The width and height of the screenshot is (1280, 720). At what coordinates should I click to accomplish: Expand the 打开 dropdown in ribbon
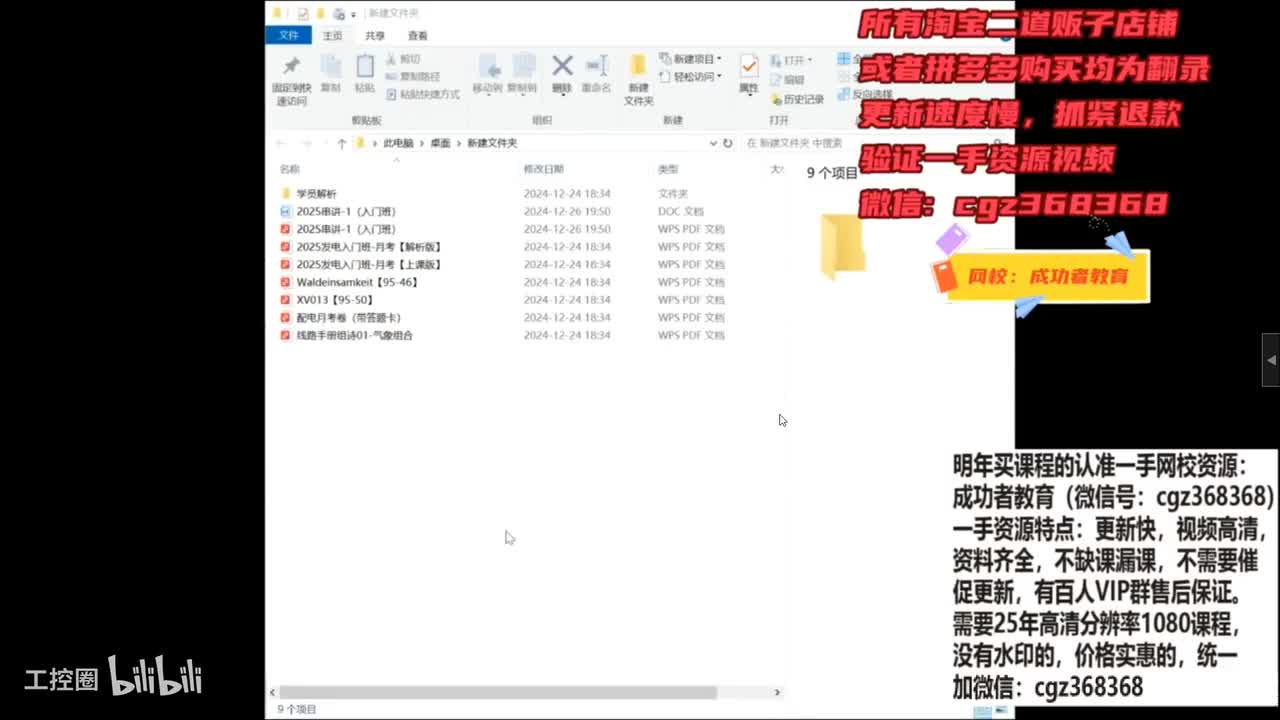pos(791,60)
